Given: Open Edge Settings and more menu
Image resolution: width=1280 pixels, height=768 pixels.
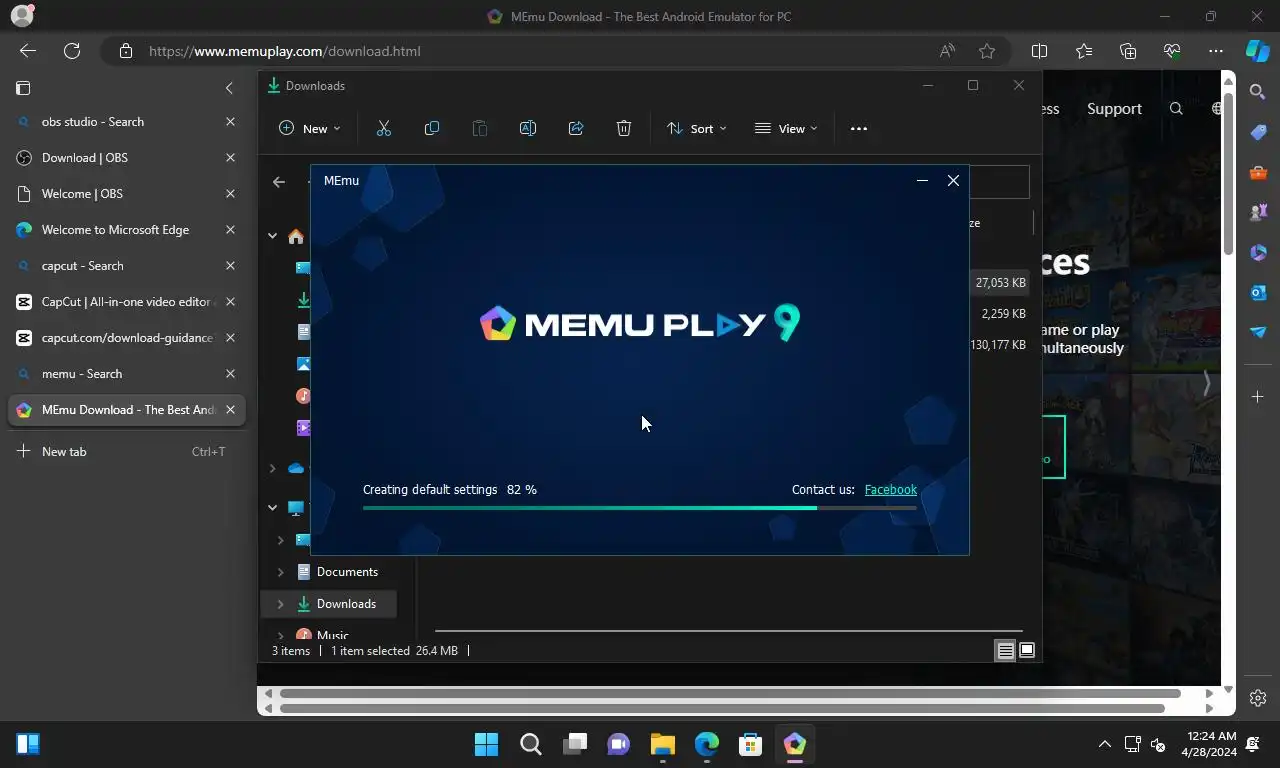Looking at the screenshot, I should coord(1216,51).
